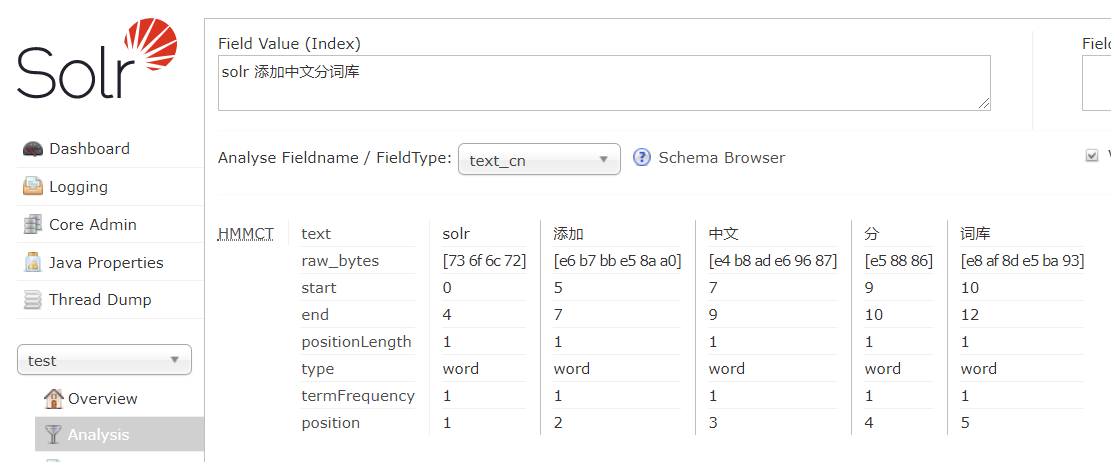Click position value '5' for 词库
The image size is (1111, 462).
pos(965,422)
